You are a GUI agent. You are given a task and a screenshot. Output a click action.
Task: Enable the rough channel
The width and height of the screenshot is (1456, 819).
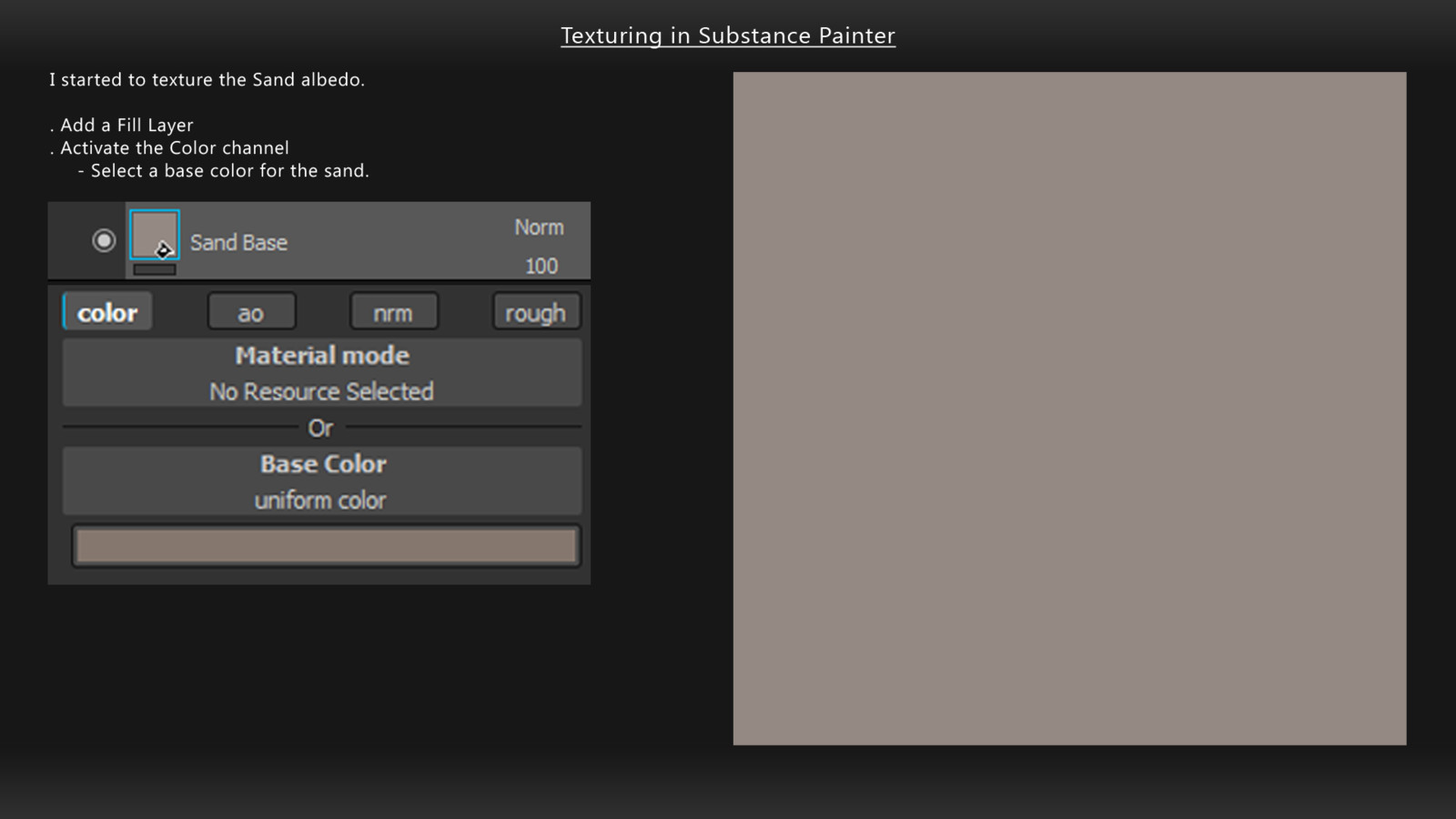(x=536, y=312)
